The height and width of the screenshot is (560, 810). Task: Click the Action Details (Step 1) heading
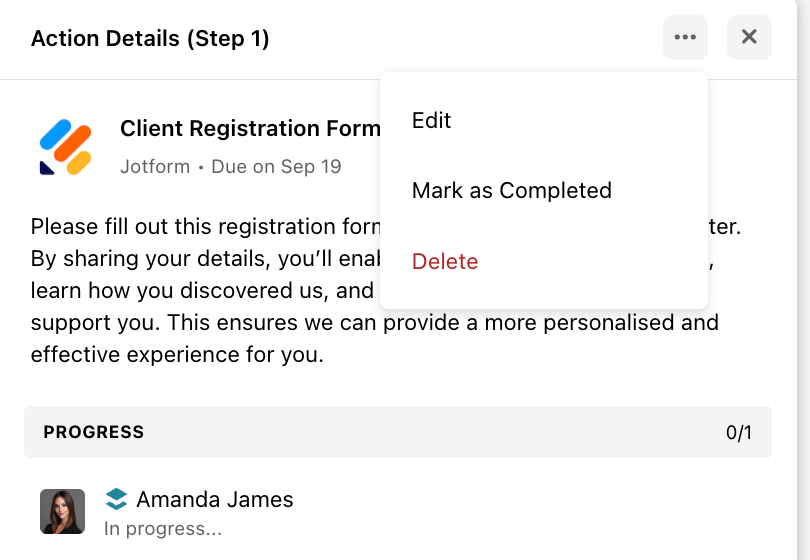(150, 39)
